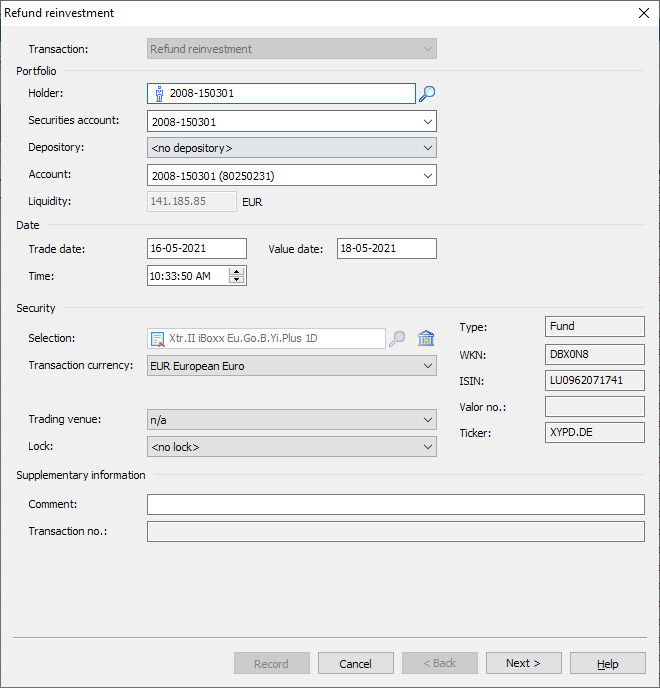Viewport: 660px width, 688px height.
Task: Close the Refund reinvestment dialog
Action: point(643,13)
